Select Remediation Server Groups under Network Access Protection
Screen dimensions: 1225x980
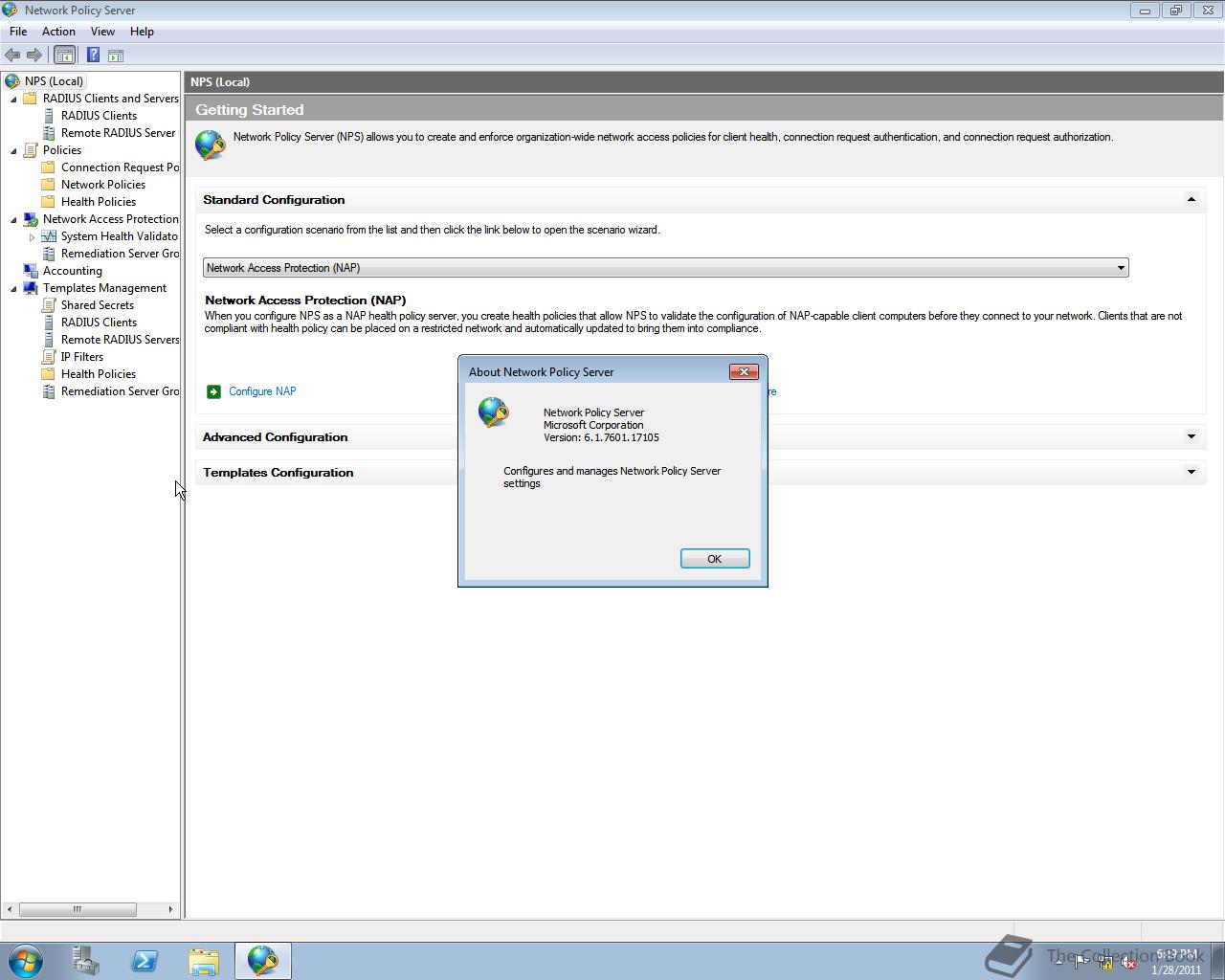(x=120, y=254)
